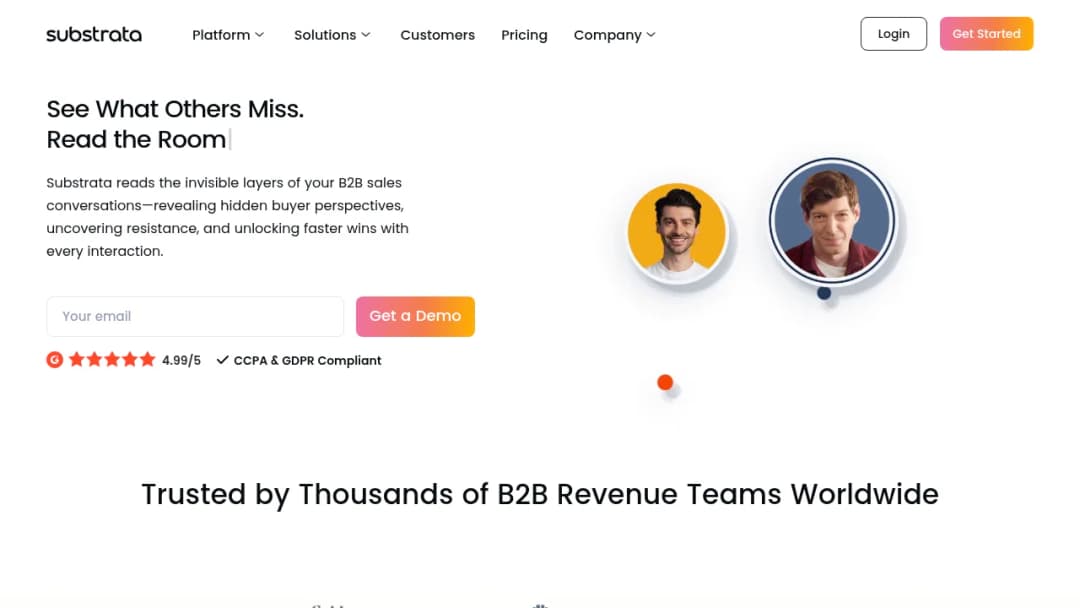Click the Get a Demo button
The image size is (1080, 608).
(x=415, y=316)
